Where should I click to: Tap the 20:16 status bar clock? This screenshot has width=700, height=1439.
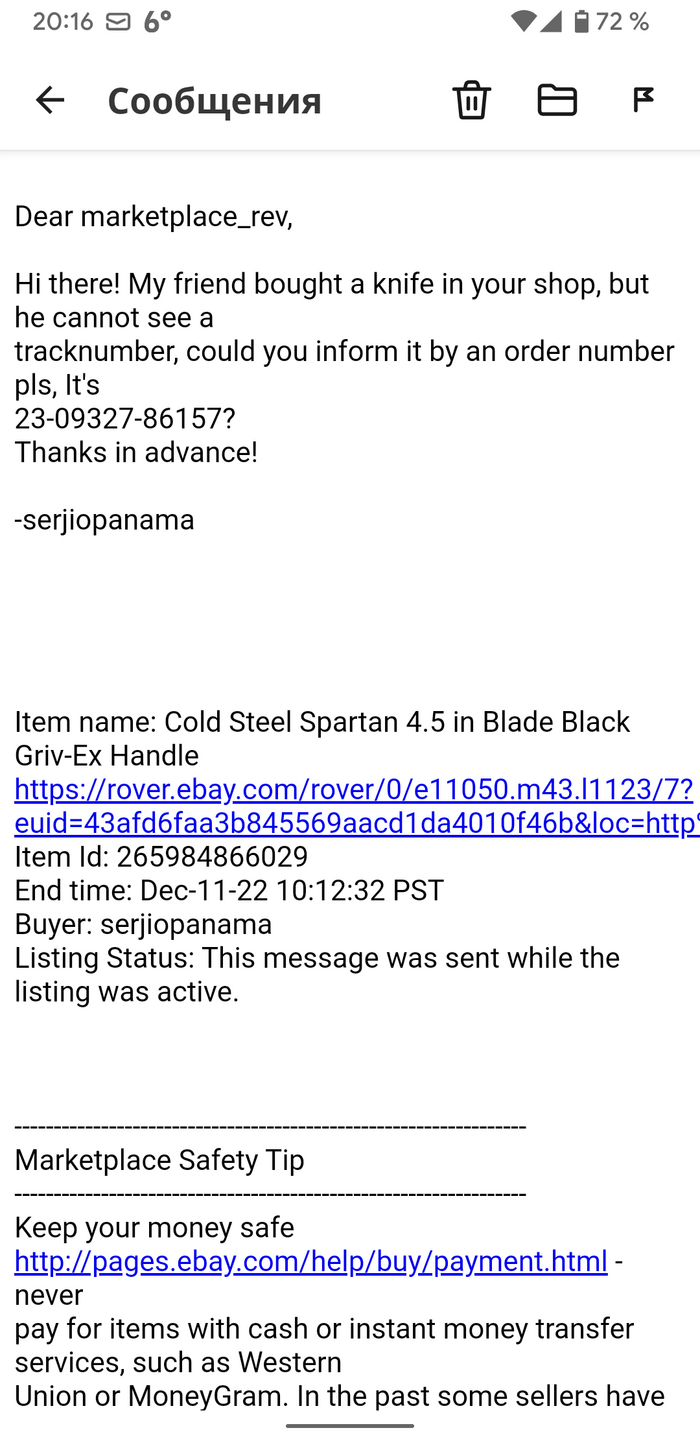(62, 22)
